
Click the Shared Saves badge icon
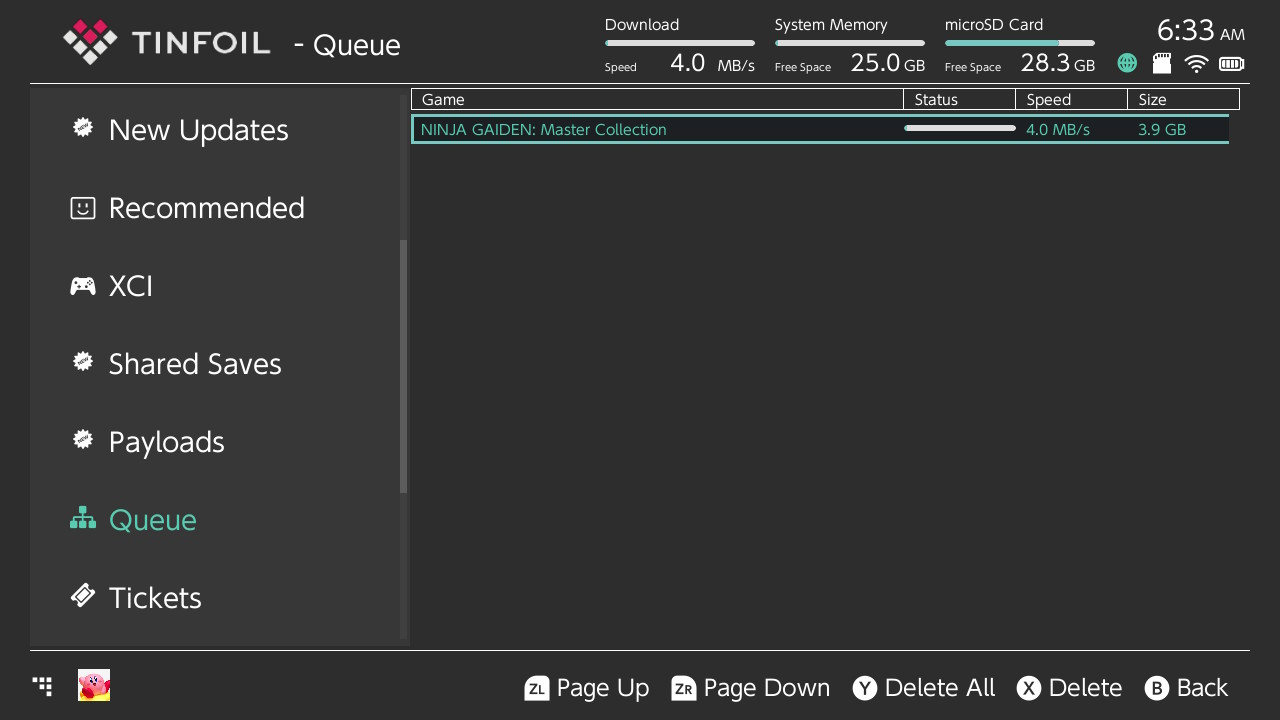click(83, 362)
